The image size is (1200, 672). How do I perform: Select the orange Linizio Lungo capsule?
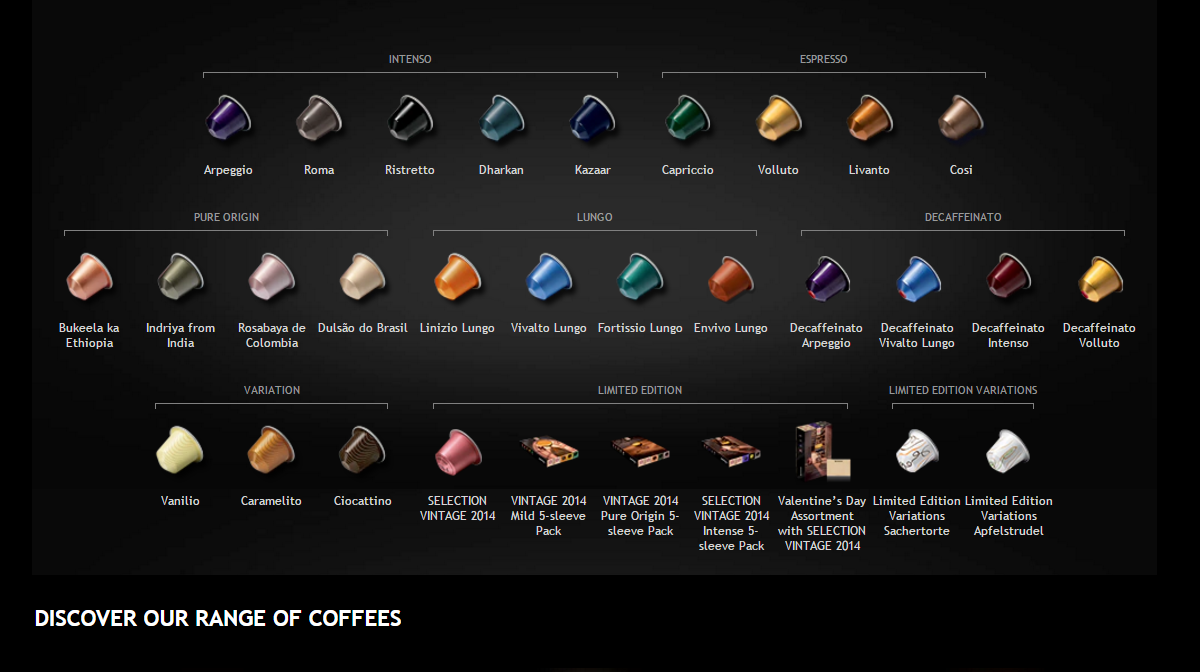(457, 276)
